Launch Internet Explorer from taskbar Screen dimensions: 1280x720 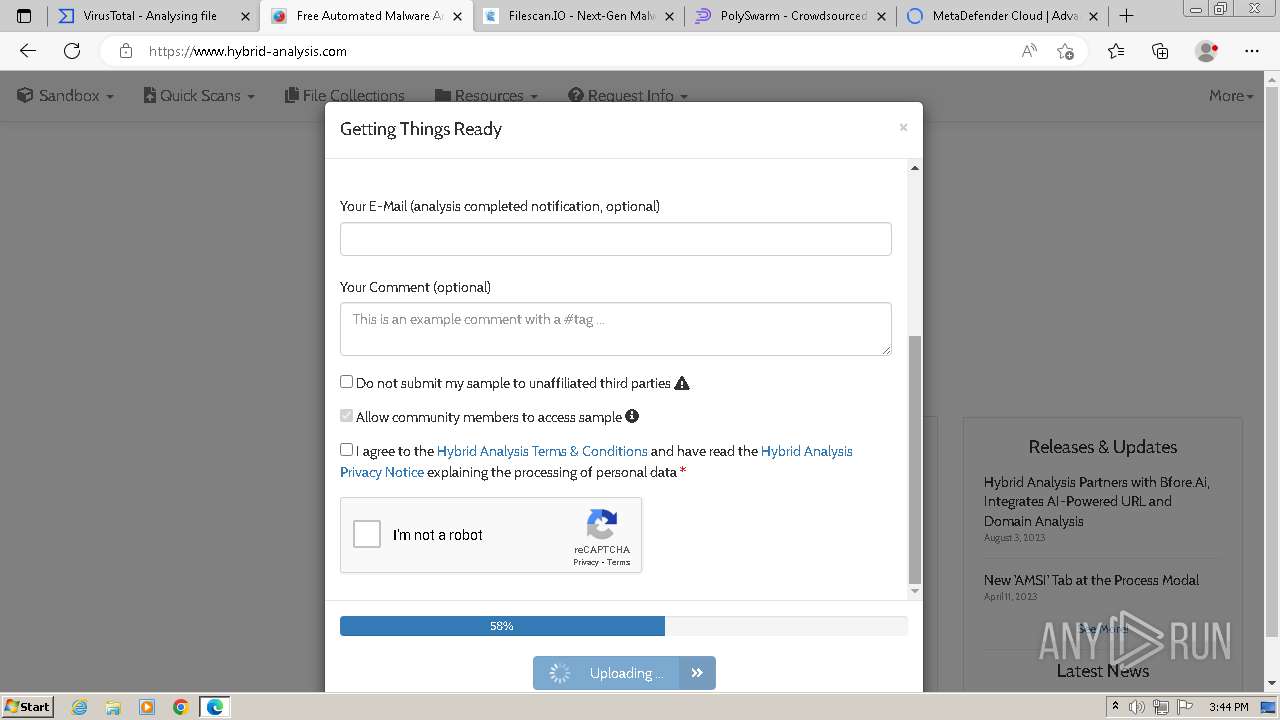[79, 707]
